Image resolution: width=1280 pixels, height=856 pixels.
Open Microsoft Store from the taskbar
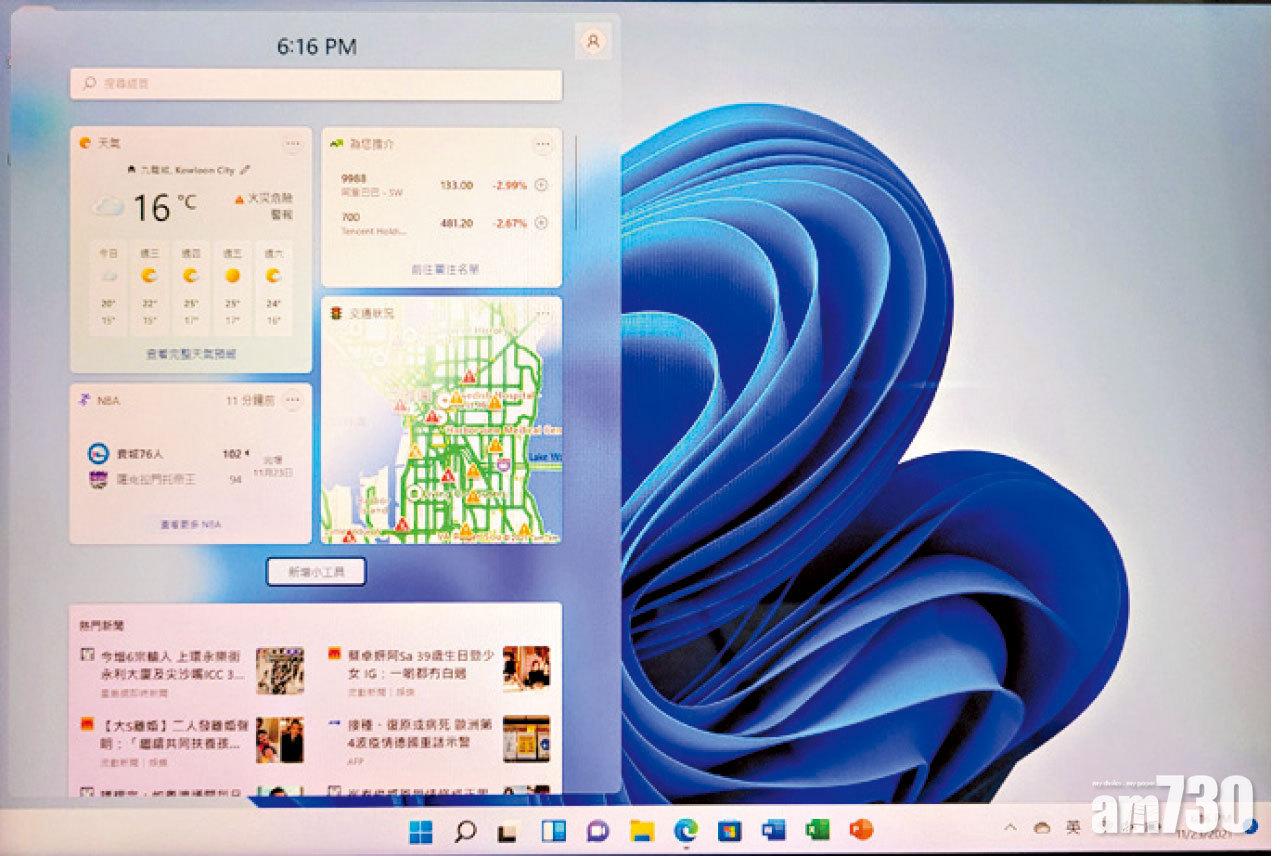[729, 830]
